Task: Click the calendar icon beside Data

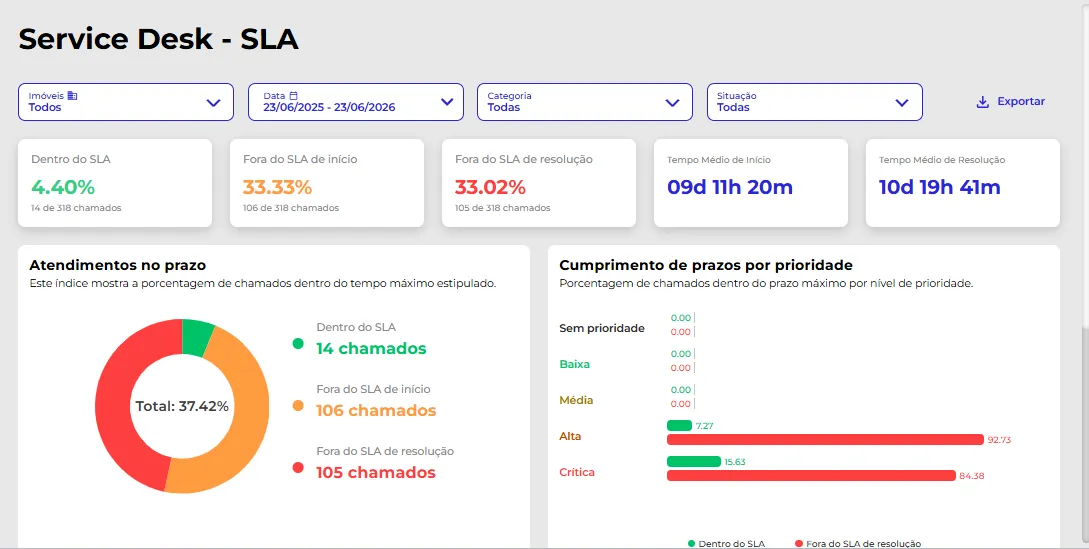Action: (x=293, y=96)
